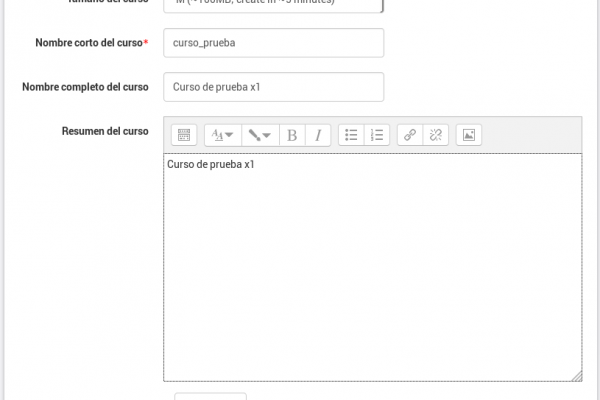Image resolution: width=600 pixels, height=400 pixels.
Task: Click inside the Resumen del curso text area
Action: coord(373,267)
